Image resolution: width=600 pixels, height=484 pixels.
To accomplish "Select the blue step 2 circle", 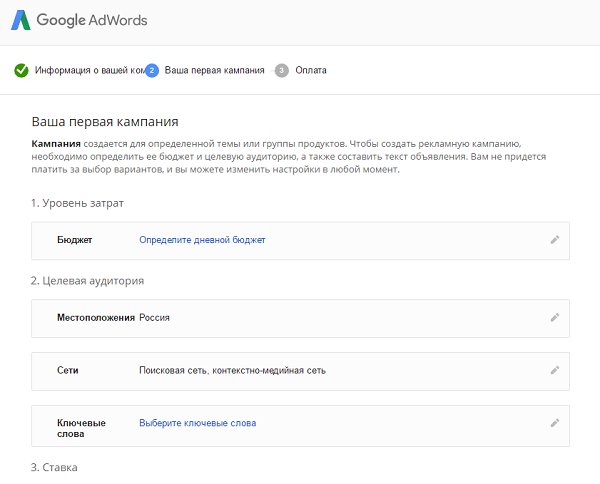I will 152,70.
